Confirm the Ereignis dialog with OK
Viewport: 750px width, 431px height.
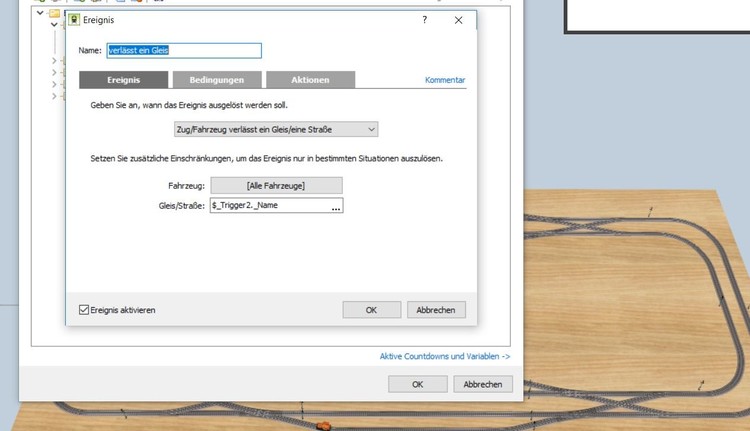(x=372, y=310)
